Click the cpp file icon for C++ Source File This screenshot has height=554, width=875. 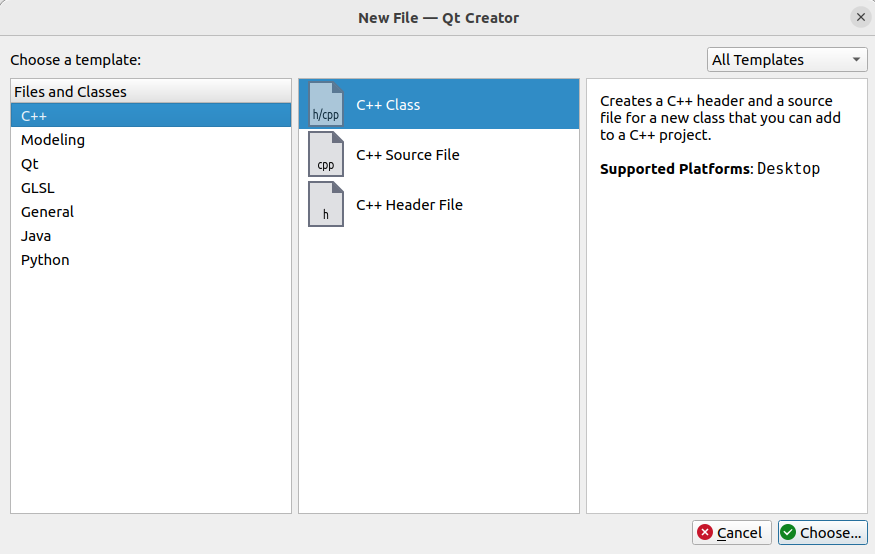[x=325, y=155]
